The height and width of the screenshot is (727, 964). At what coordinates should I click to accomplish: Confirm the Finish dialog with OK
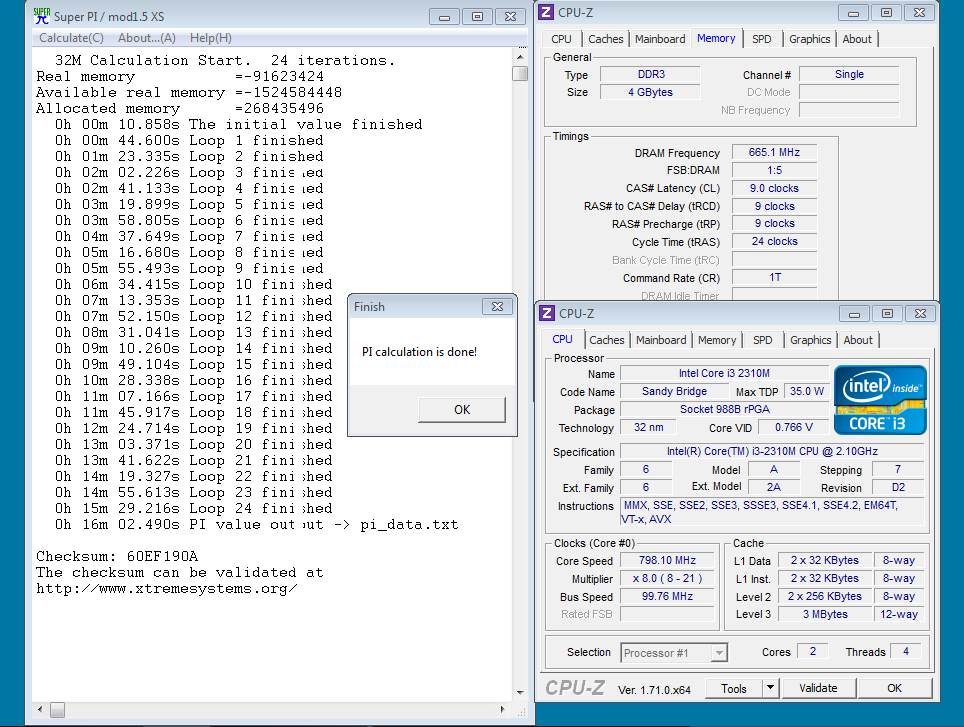[462, 410]
